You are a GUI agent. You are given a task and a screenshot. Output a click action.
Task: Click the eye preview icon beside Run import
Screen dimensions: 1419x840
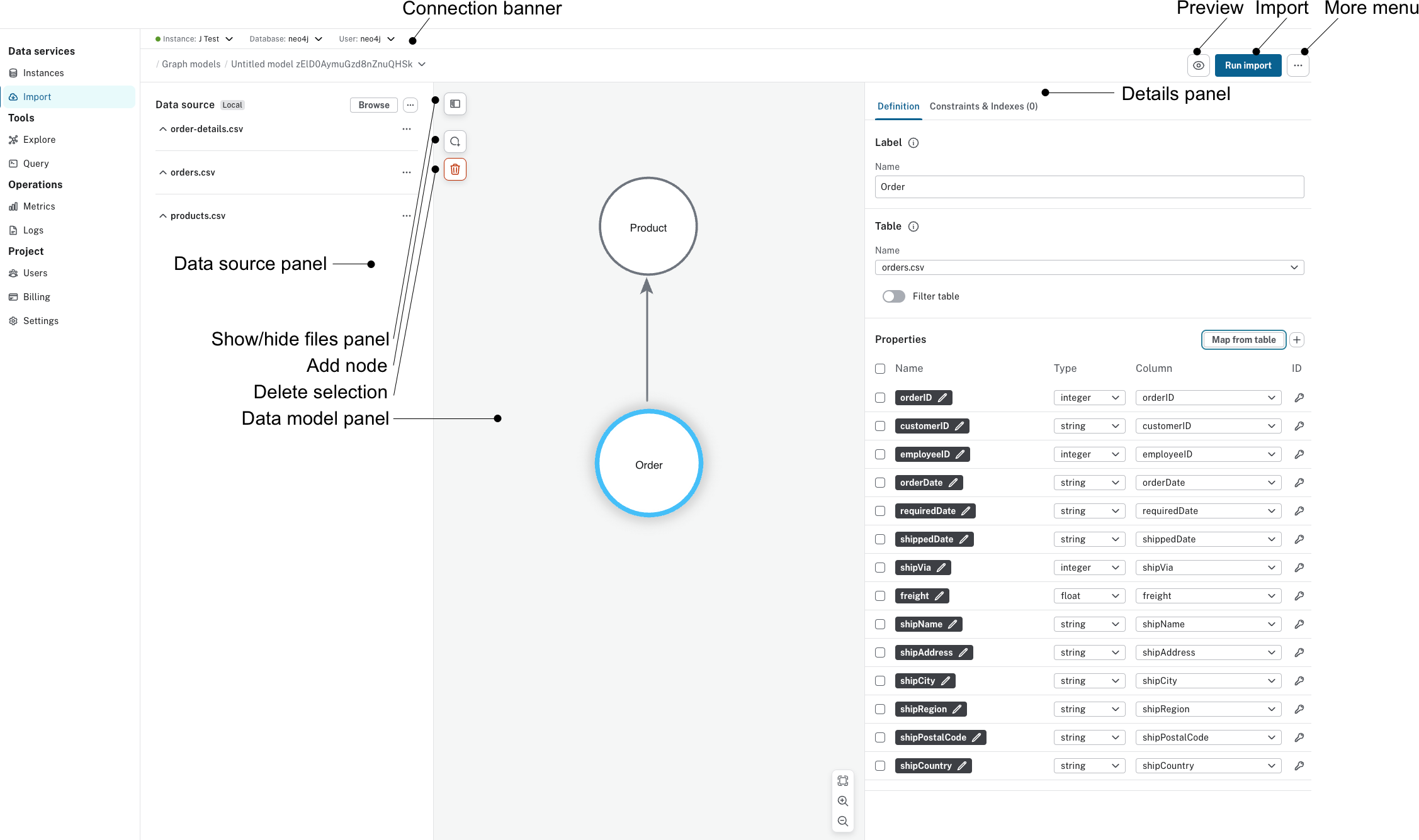(x=1199, y=65)
